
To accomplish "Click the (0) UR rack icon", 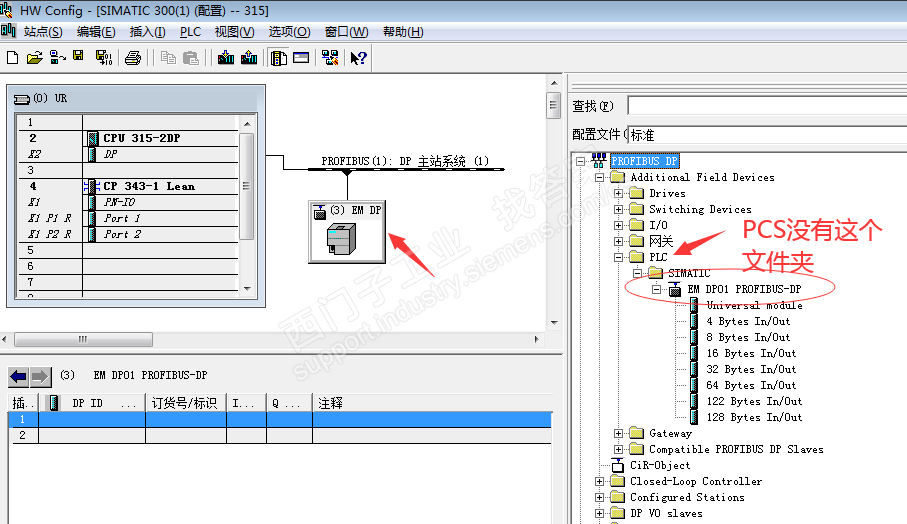I will [22, 99].
